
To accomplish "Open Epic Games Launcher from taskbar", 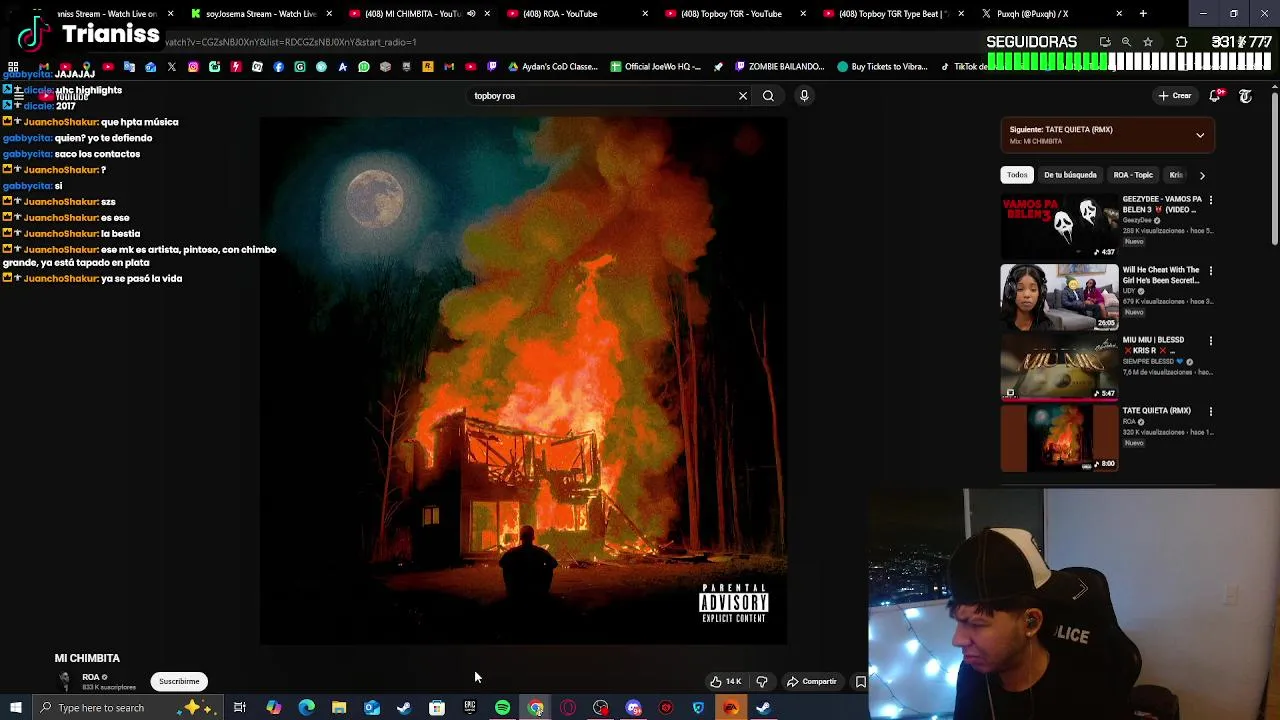I will [x=470, y=708].
